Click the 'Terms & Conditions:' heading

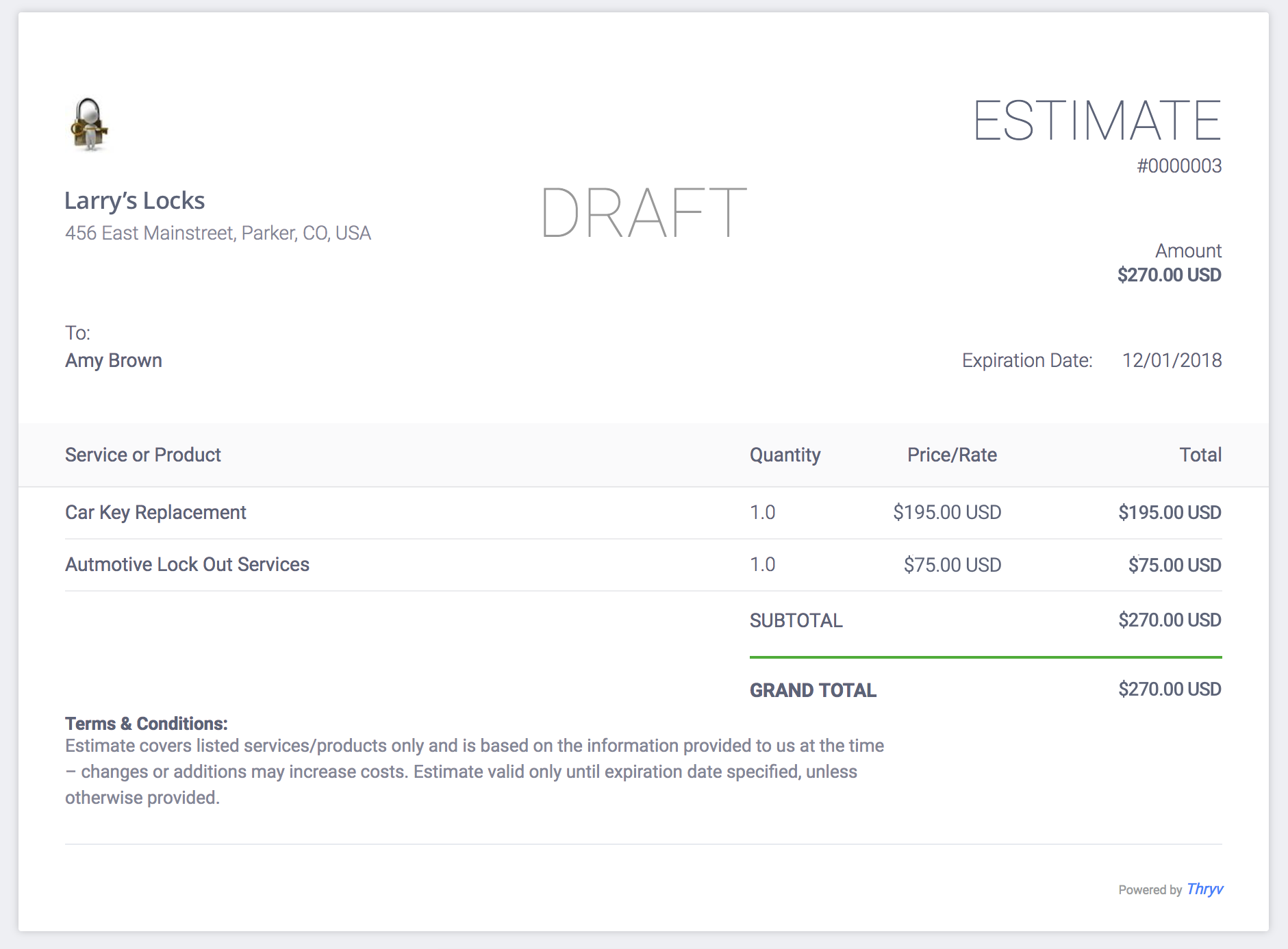point(147,724)
